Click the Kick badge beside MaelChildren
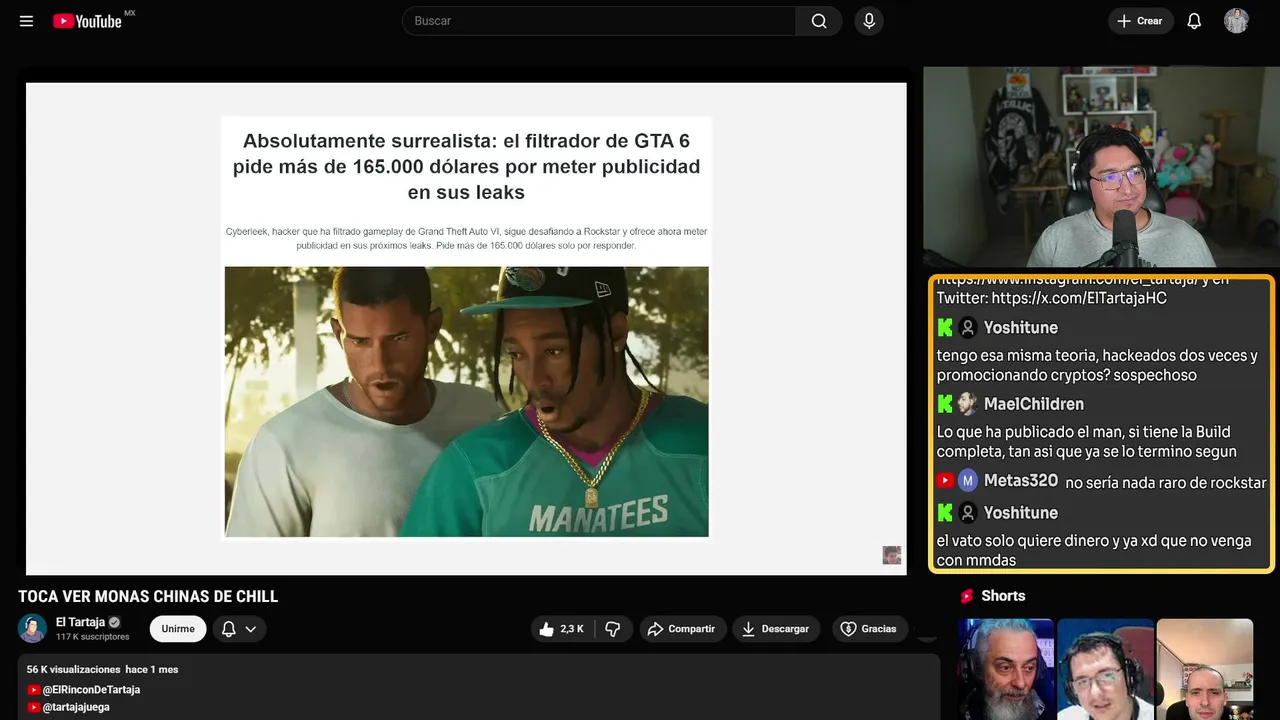 (945, 404)
